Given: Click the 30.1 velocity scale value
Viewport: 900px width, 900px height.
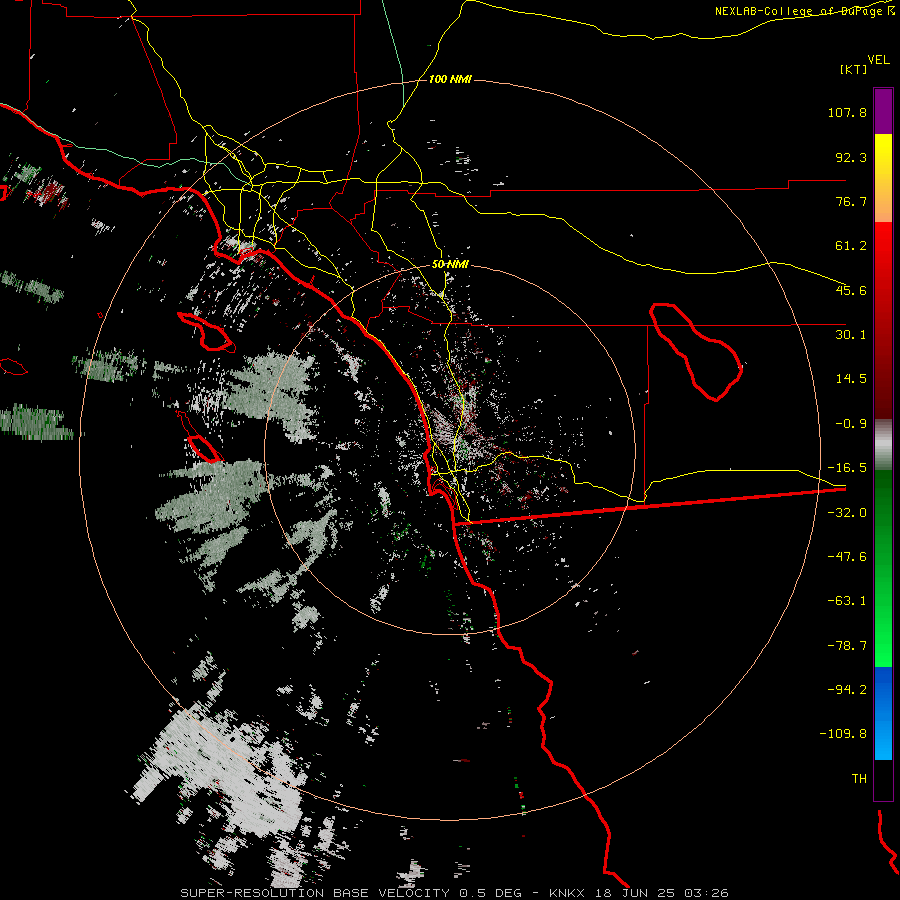Looking at the screenshot, I should (x=851, y=335).
